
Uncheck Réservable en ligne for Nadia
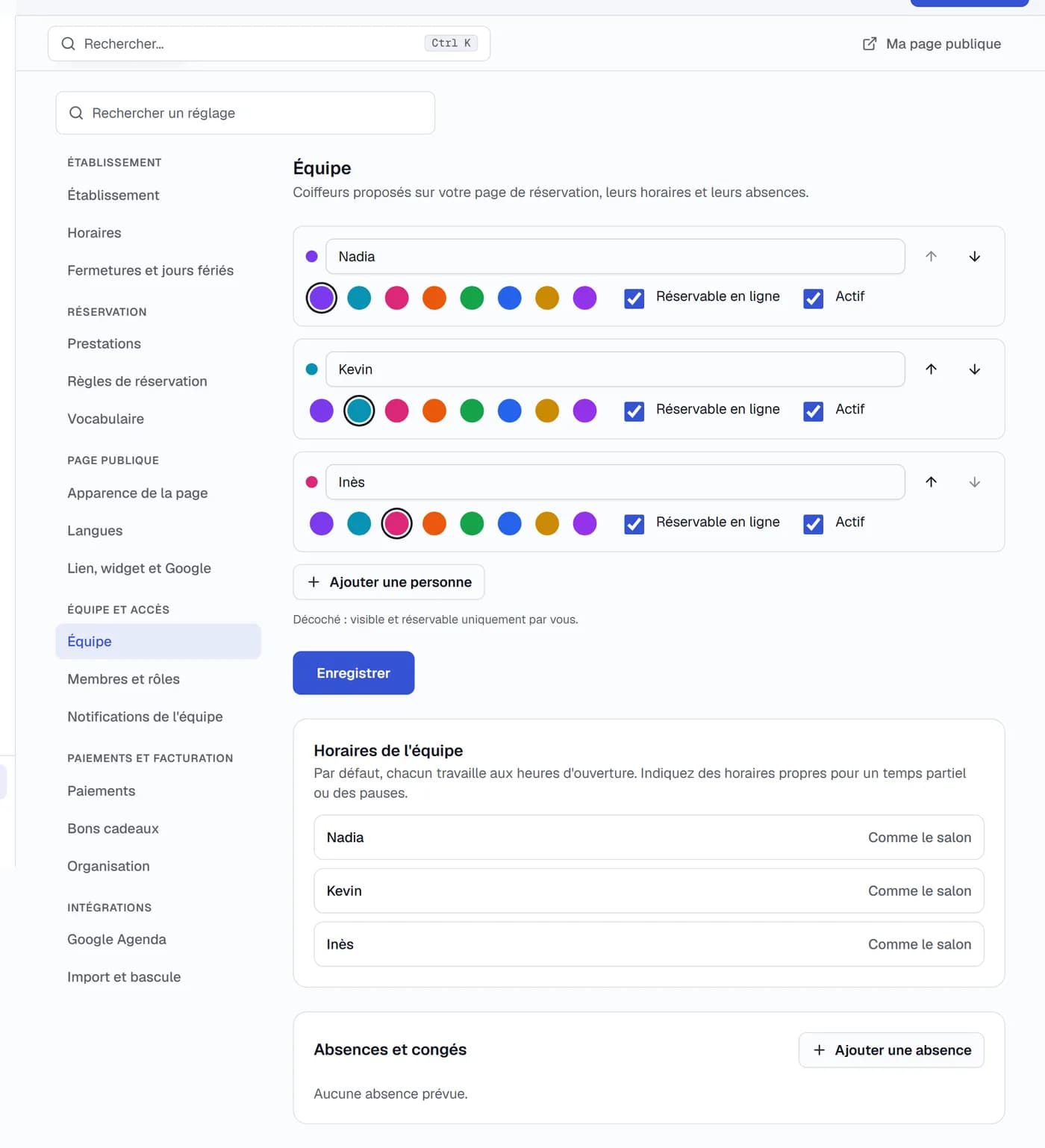pyautogui.click(x=634, y=299)
